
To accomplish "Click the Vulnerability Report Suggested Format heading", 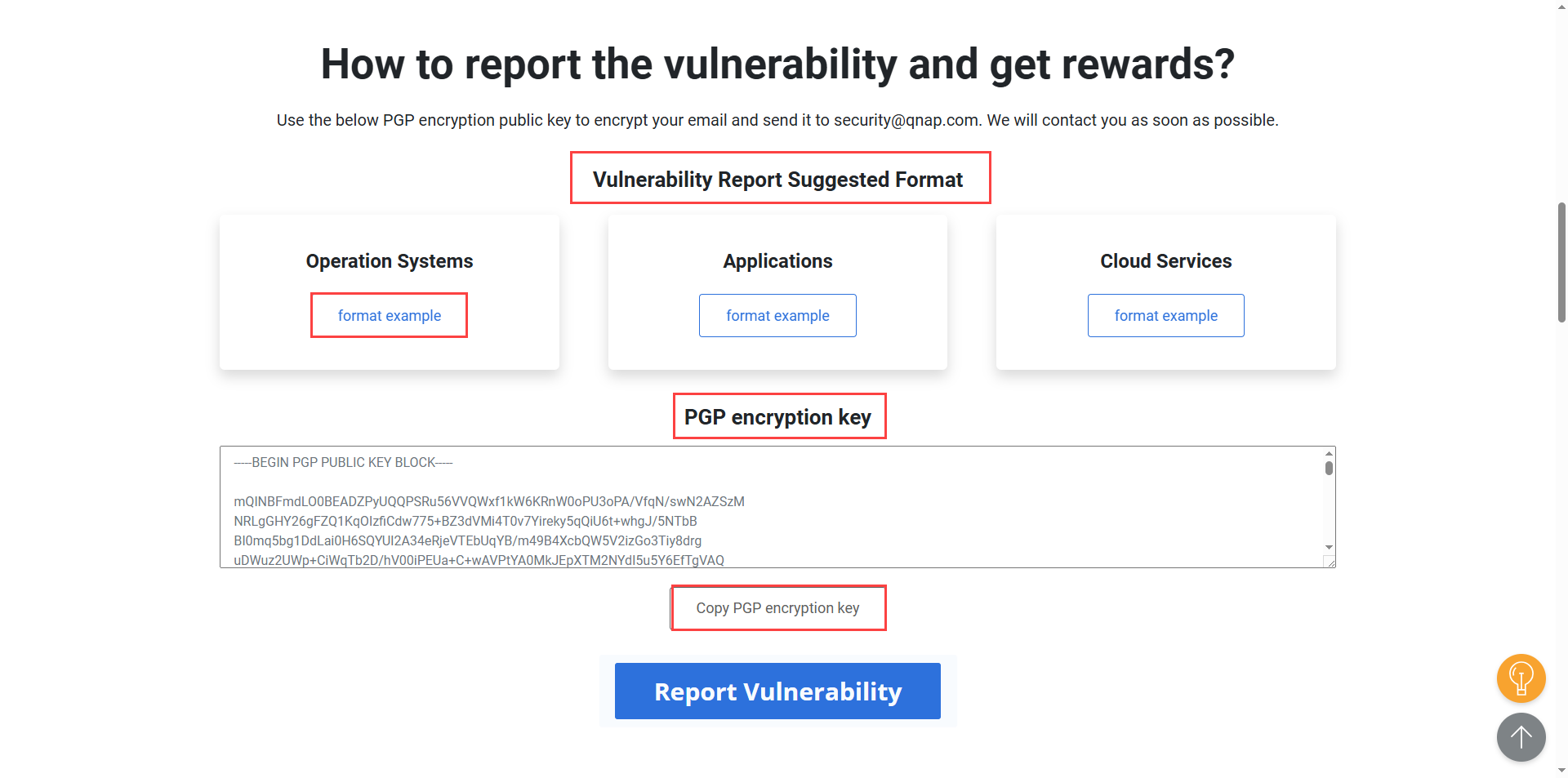I will point(777,180).
